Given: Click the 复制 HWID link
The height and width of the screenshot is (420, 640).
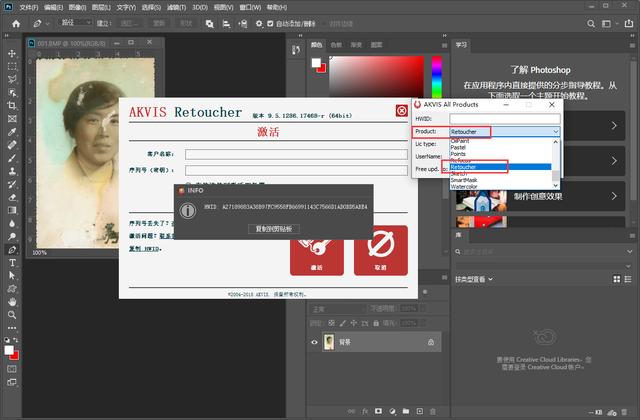Looking at the screenshot, I should click(145, 249).
